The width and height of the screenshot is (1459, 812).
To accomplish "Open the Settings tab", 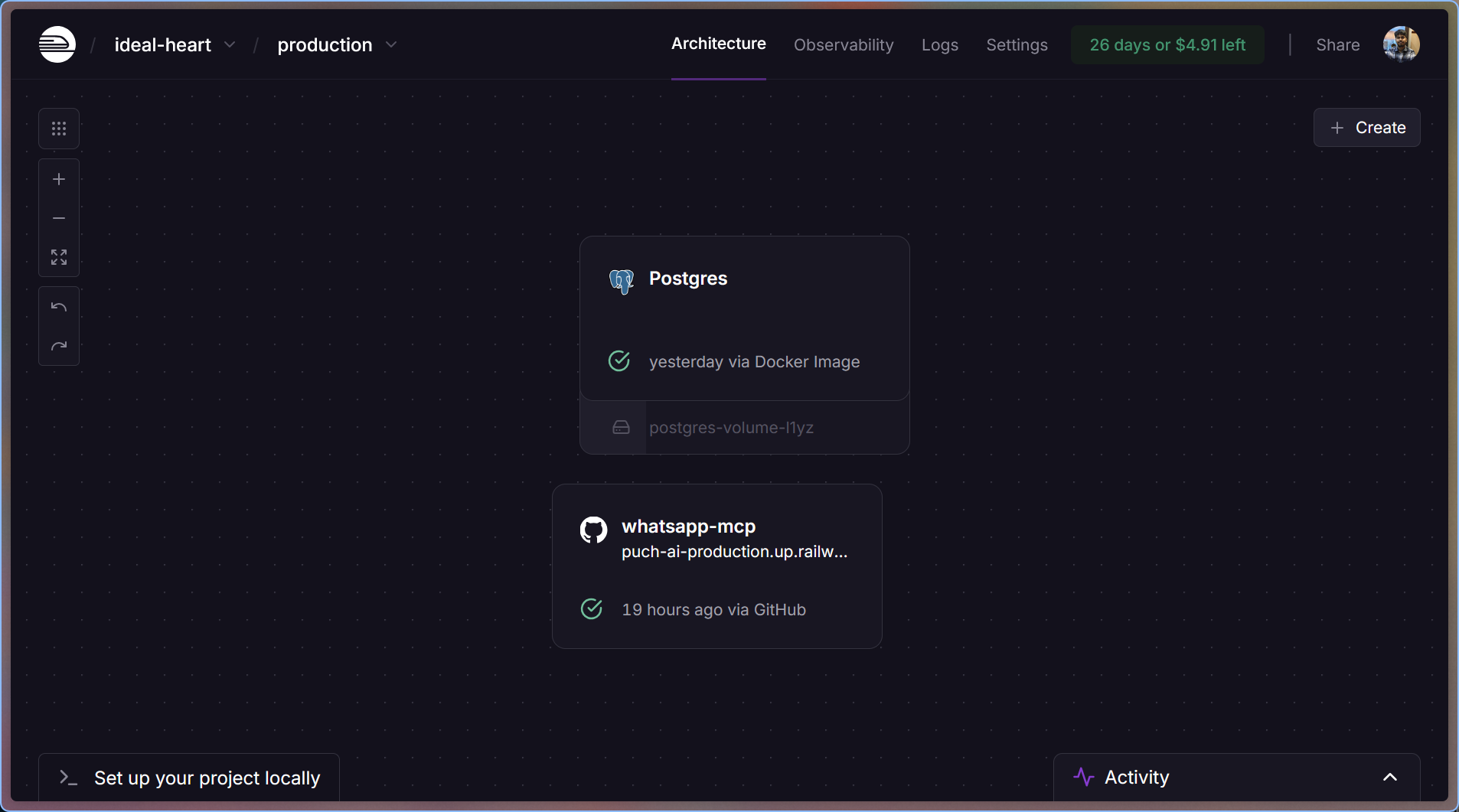I will (1017, 44).
